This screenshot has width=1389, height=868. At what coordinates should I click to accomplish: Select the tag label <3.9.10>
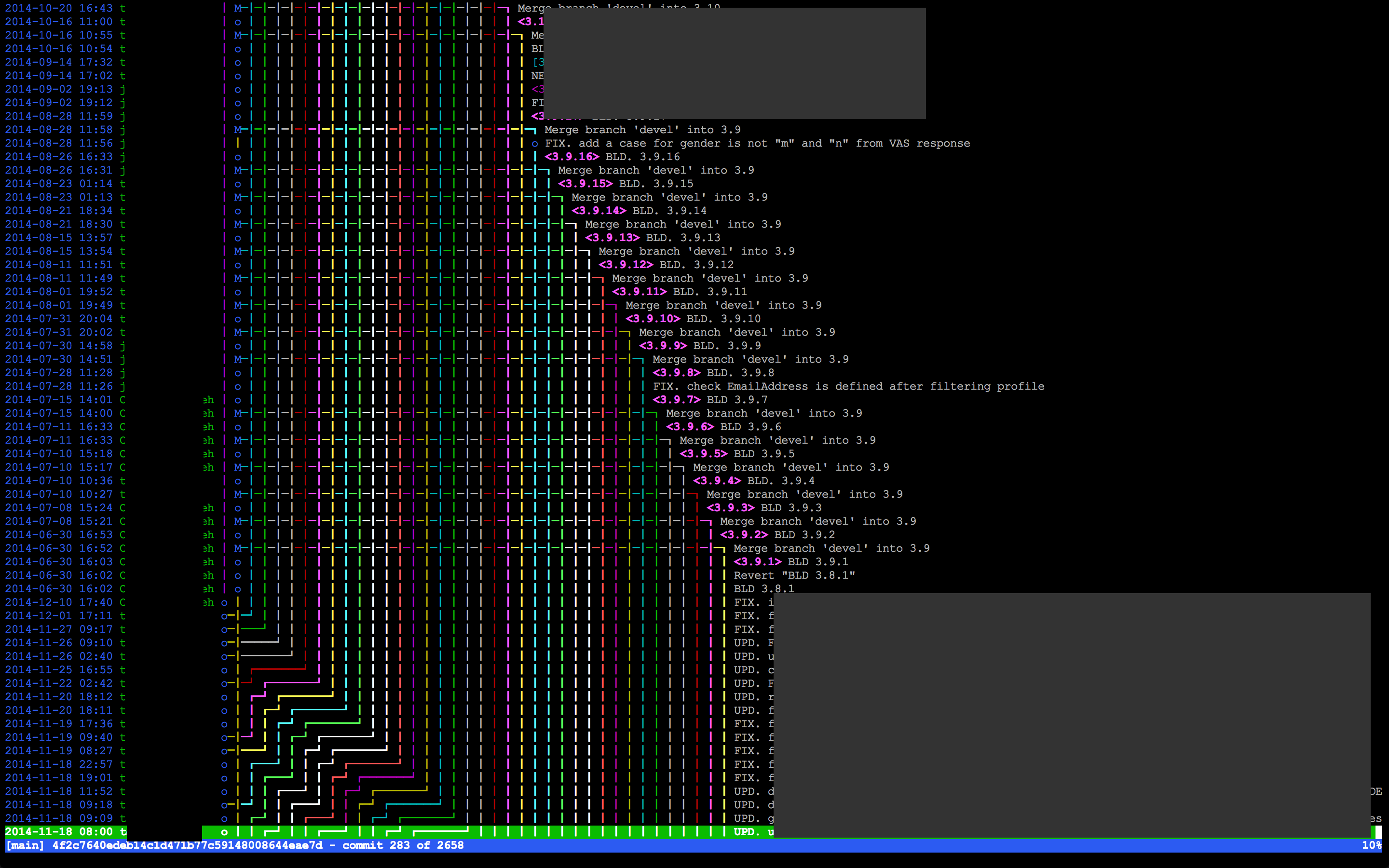pos(653,319)
